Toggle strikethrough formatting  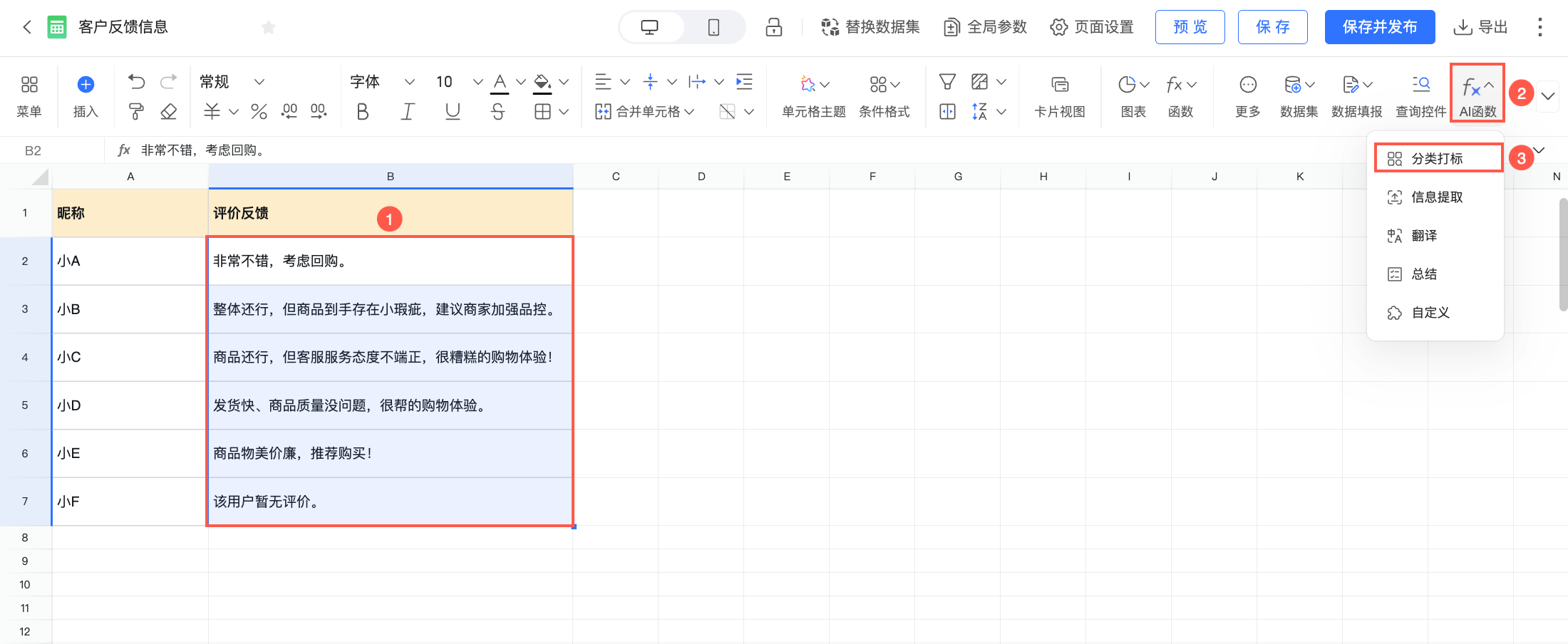pos(498,112)
